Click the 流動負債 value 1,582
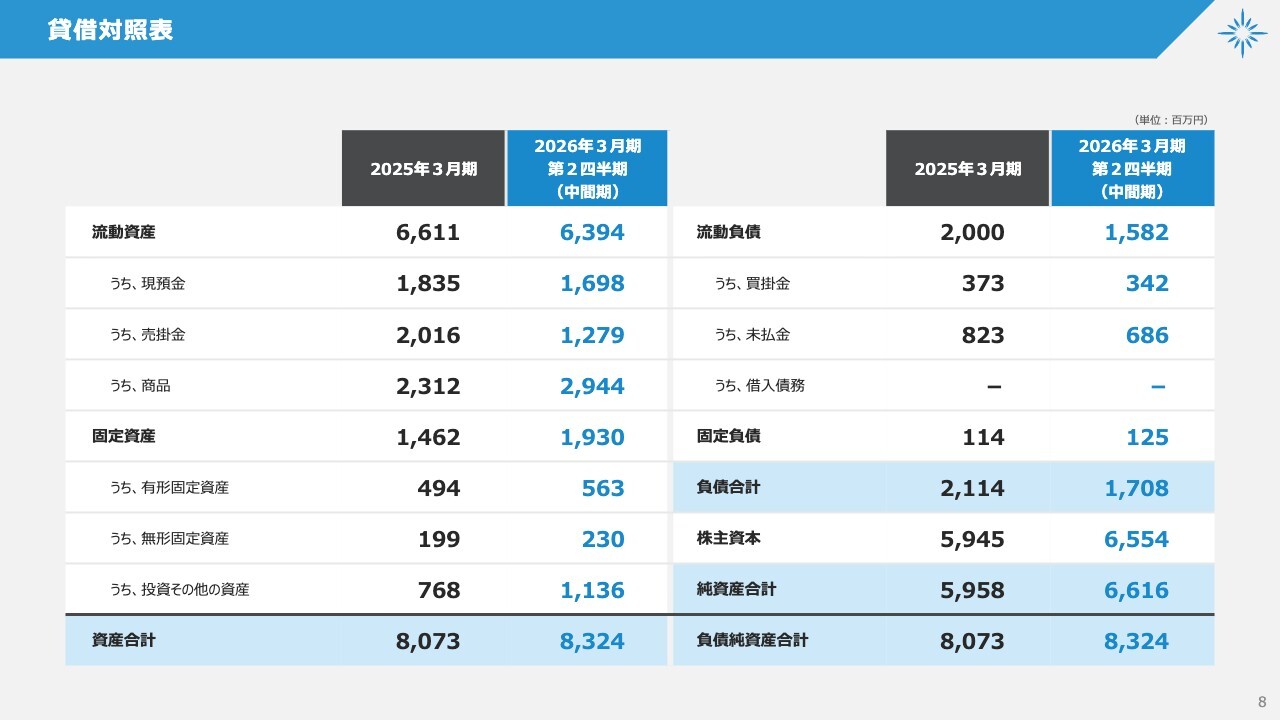Image resolution: width=1280 pixels, height=720 pixels. [1136, 233]
